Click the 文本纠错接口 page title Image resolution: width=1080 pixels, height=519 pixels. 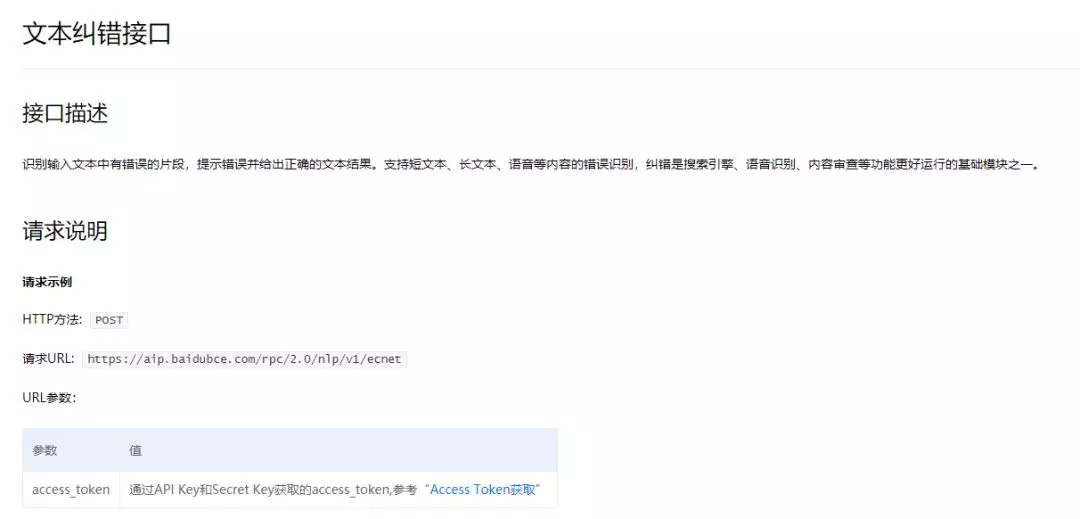point(96,33)
